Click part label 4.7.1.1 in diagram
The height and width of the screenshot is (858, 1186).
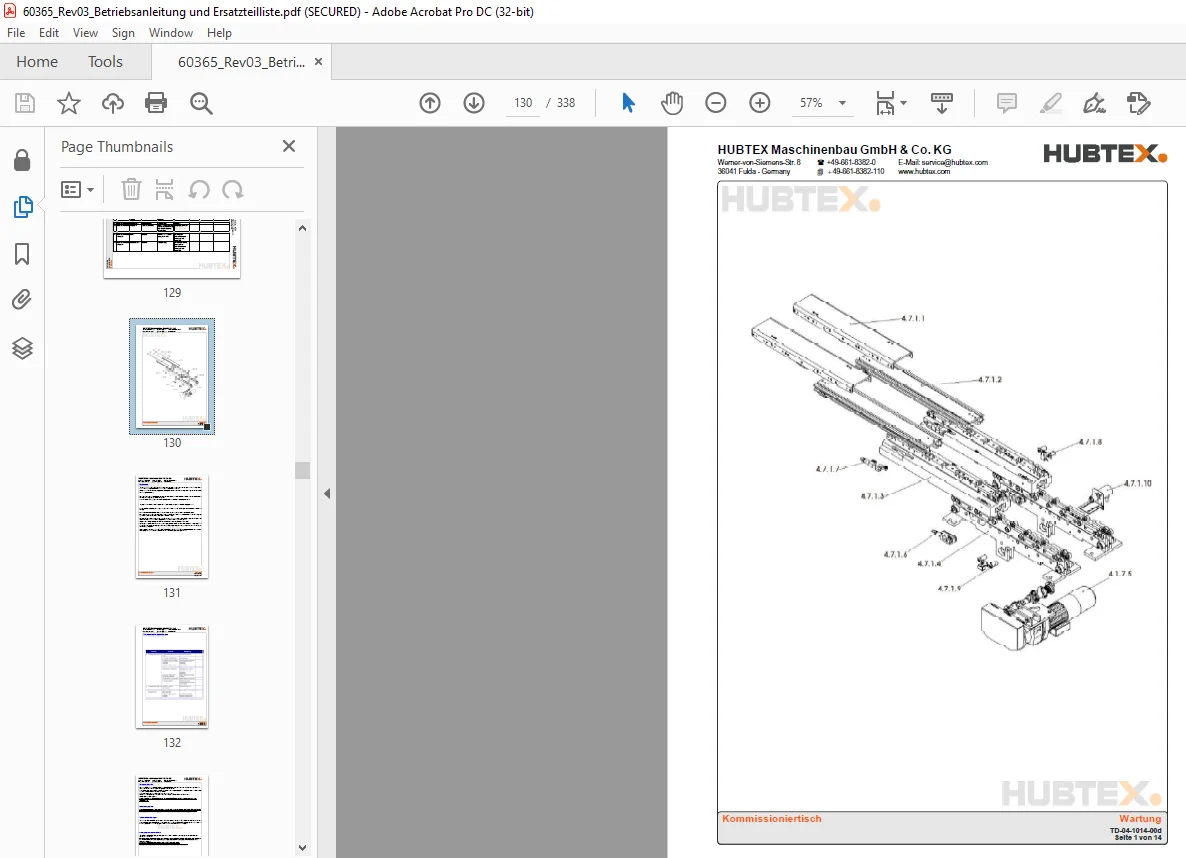pos(912,319)
